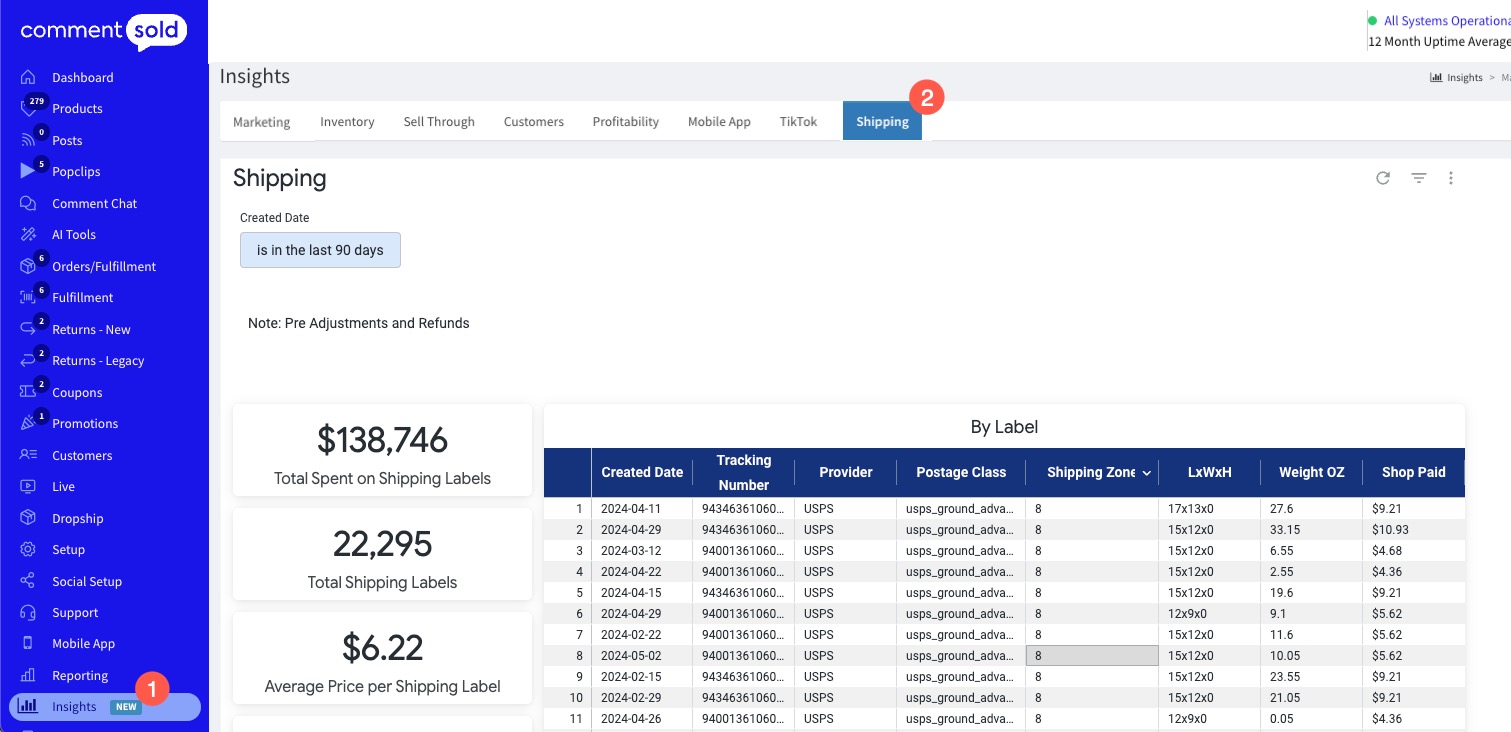Sort by the Created Date column header
Screen dimensions: 1511x732
[x=642, y=472]
